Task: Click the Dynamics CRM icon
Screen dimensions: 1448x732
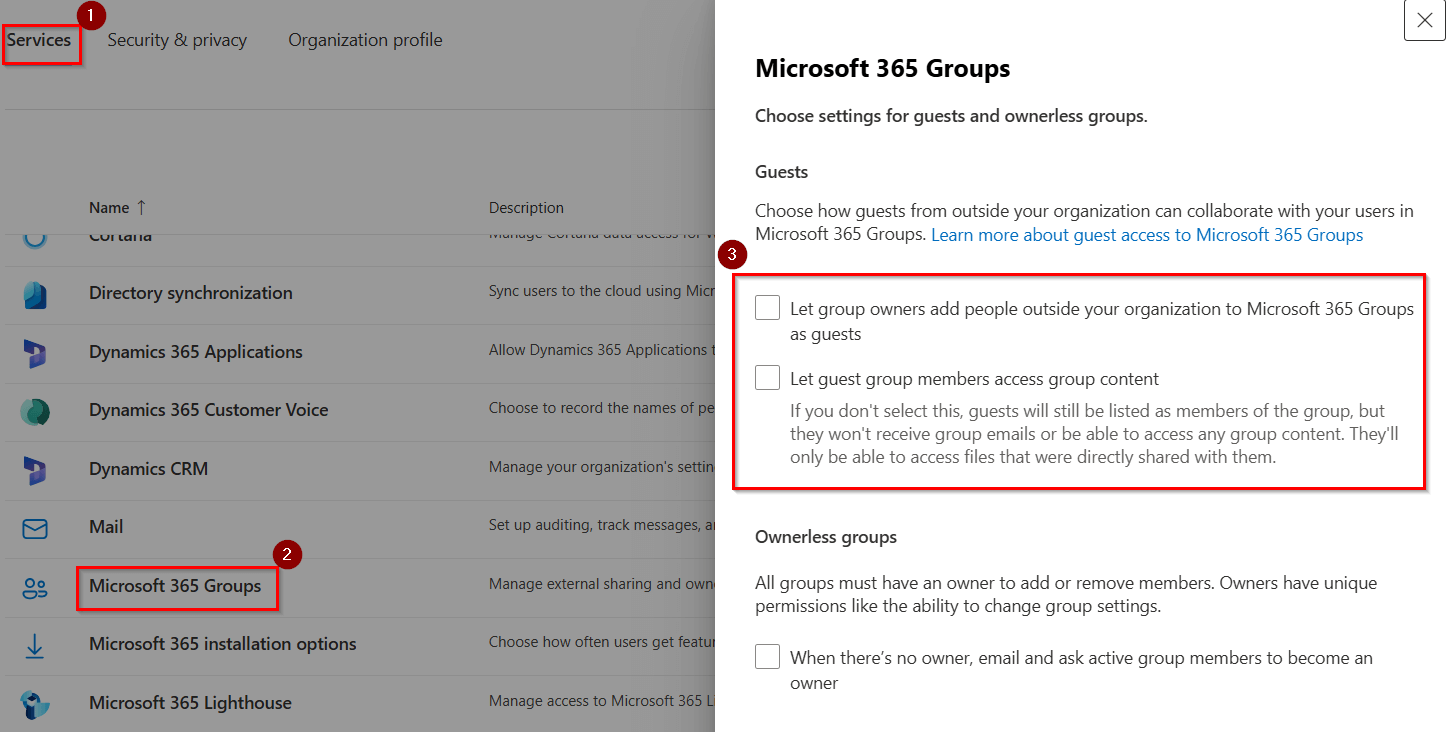Action: coord(35,469)
